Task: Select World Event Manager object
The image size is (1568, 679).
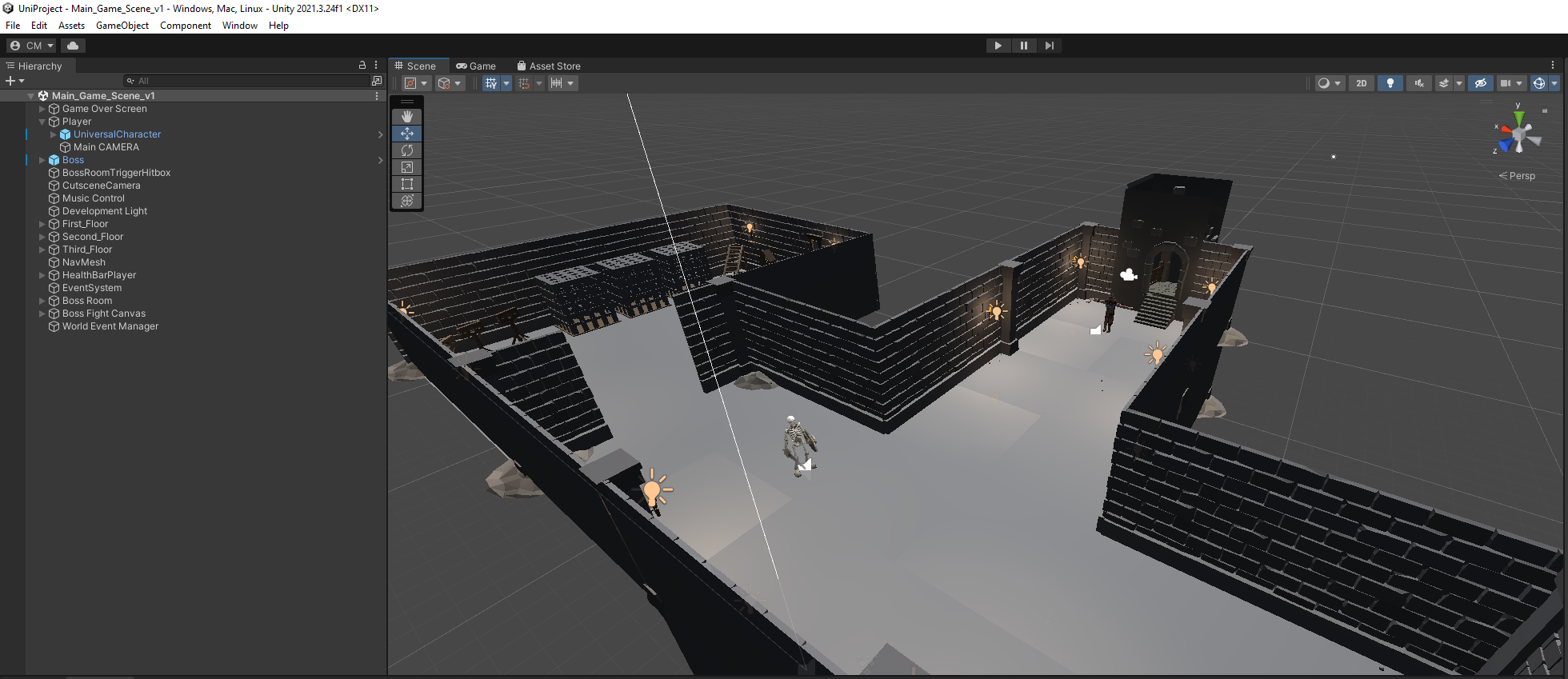Action: tap(110, 326)
